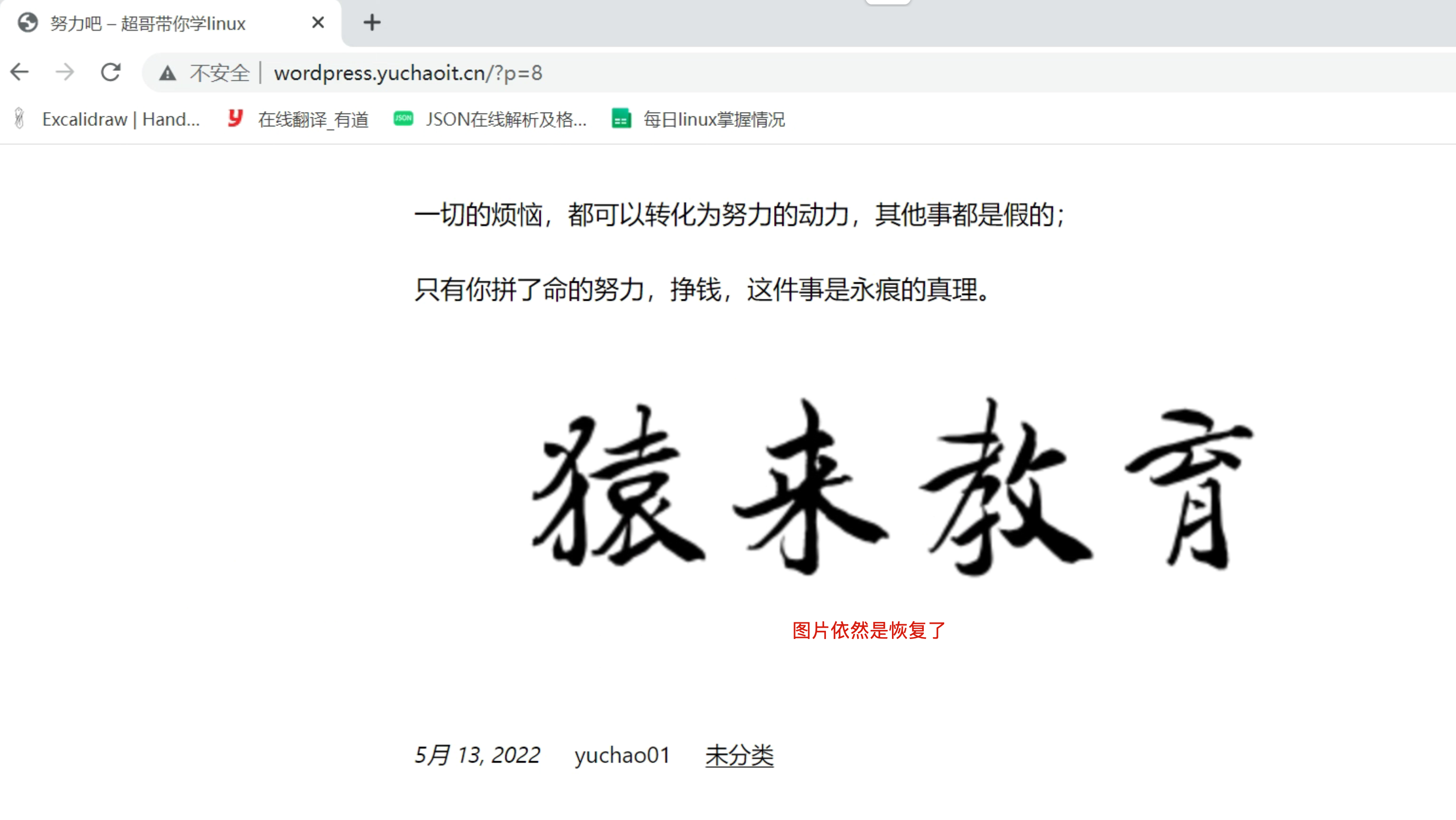Click the globe favicon on the browser tab

(x=27, y=23)
